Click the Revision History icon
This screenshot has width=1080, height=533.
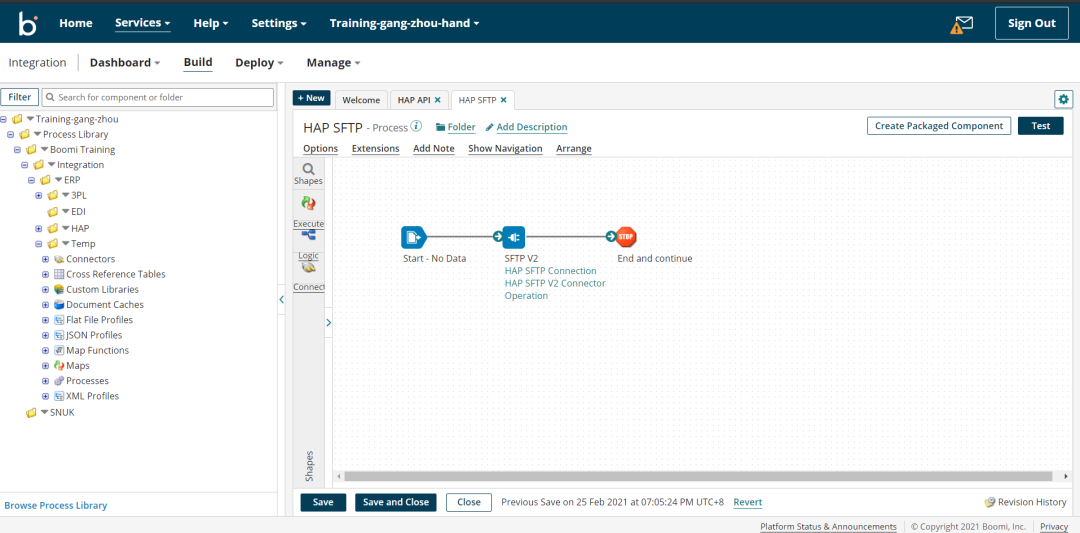coord(990,502)
